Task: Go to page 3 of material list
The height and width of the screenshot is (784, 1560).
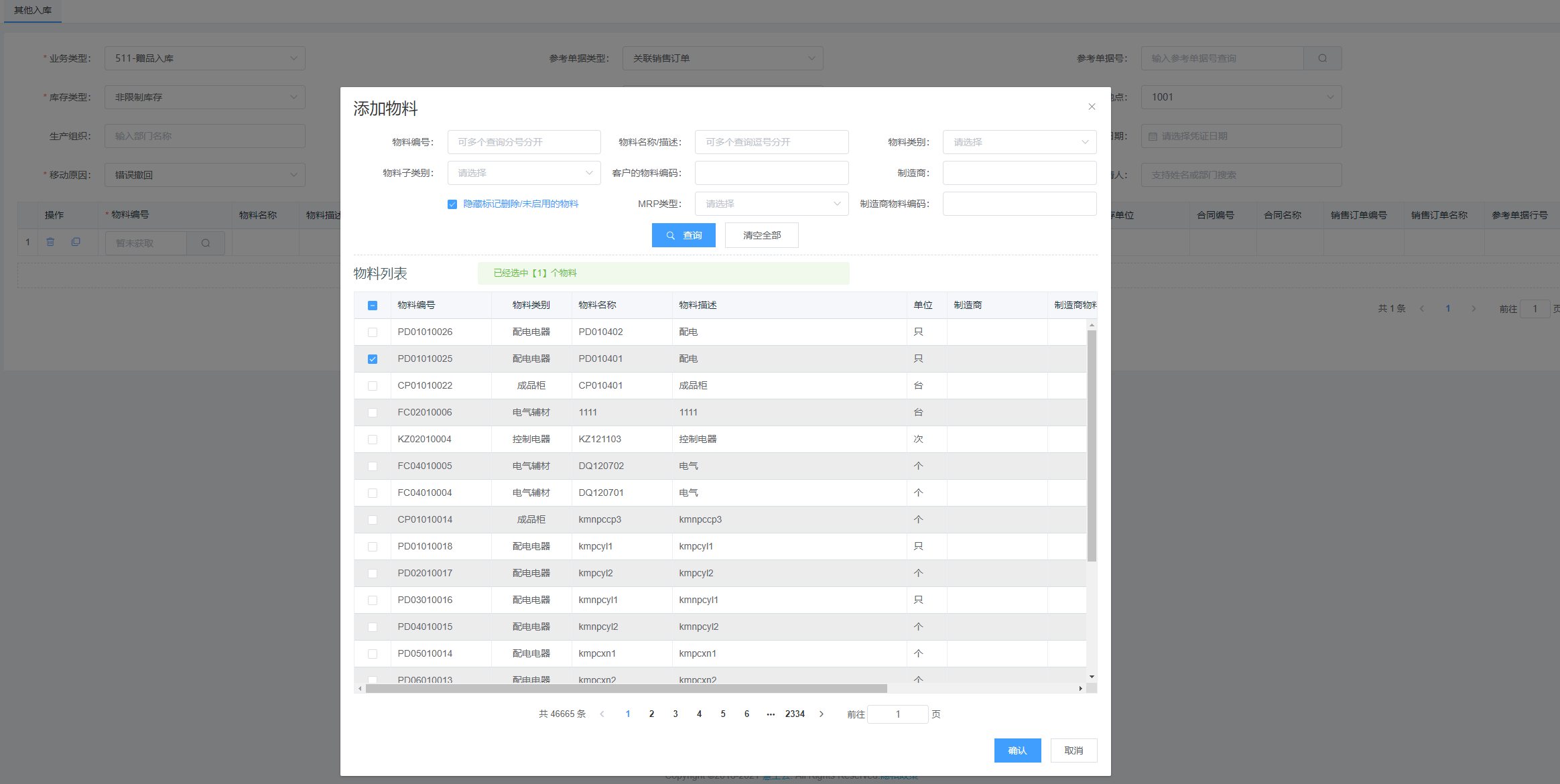Action: (x=675, y=714)
